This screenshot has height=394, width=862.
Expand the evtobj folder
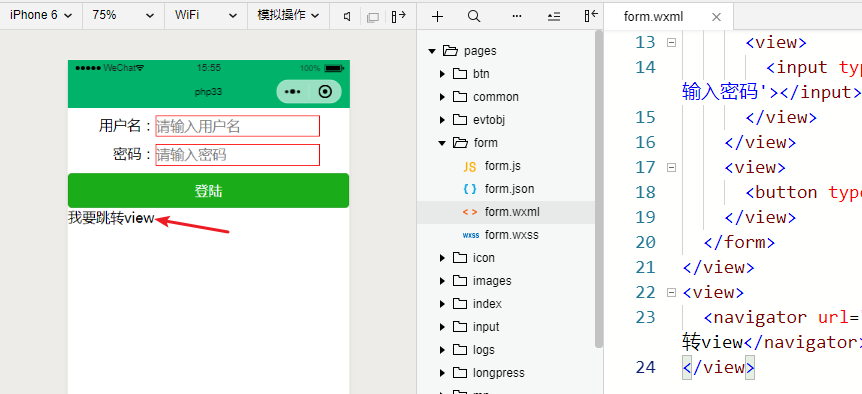coord(443,120)
